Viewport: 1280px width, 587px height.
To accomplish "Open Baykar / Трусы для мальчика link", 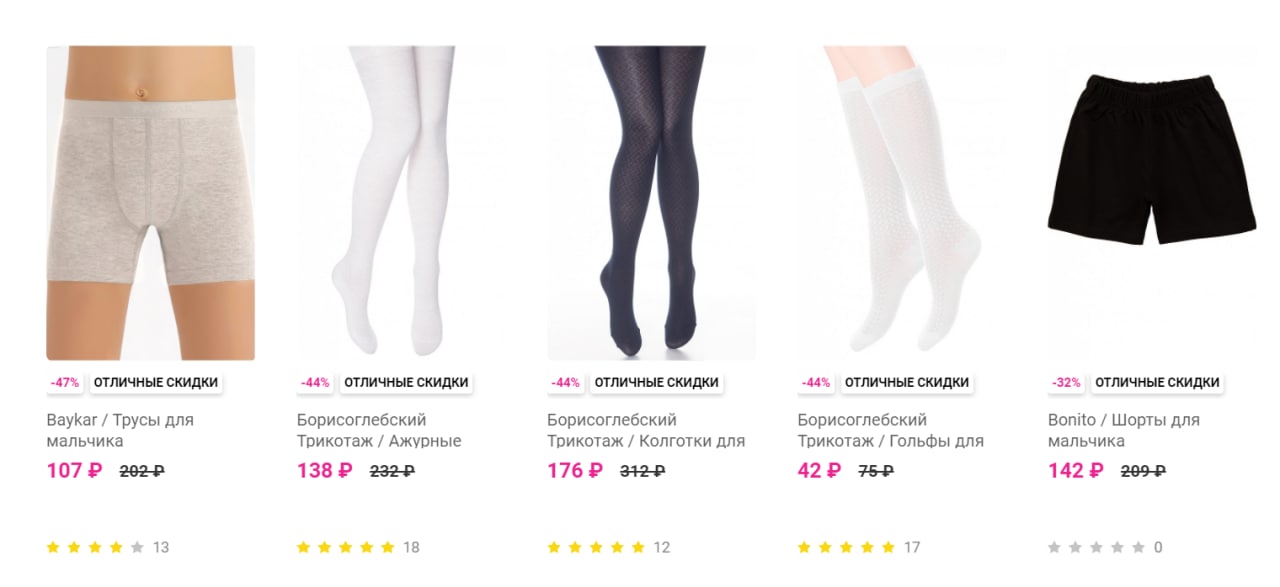I will pos(120,430).
